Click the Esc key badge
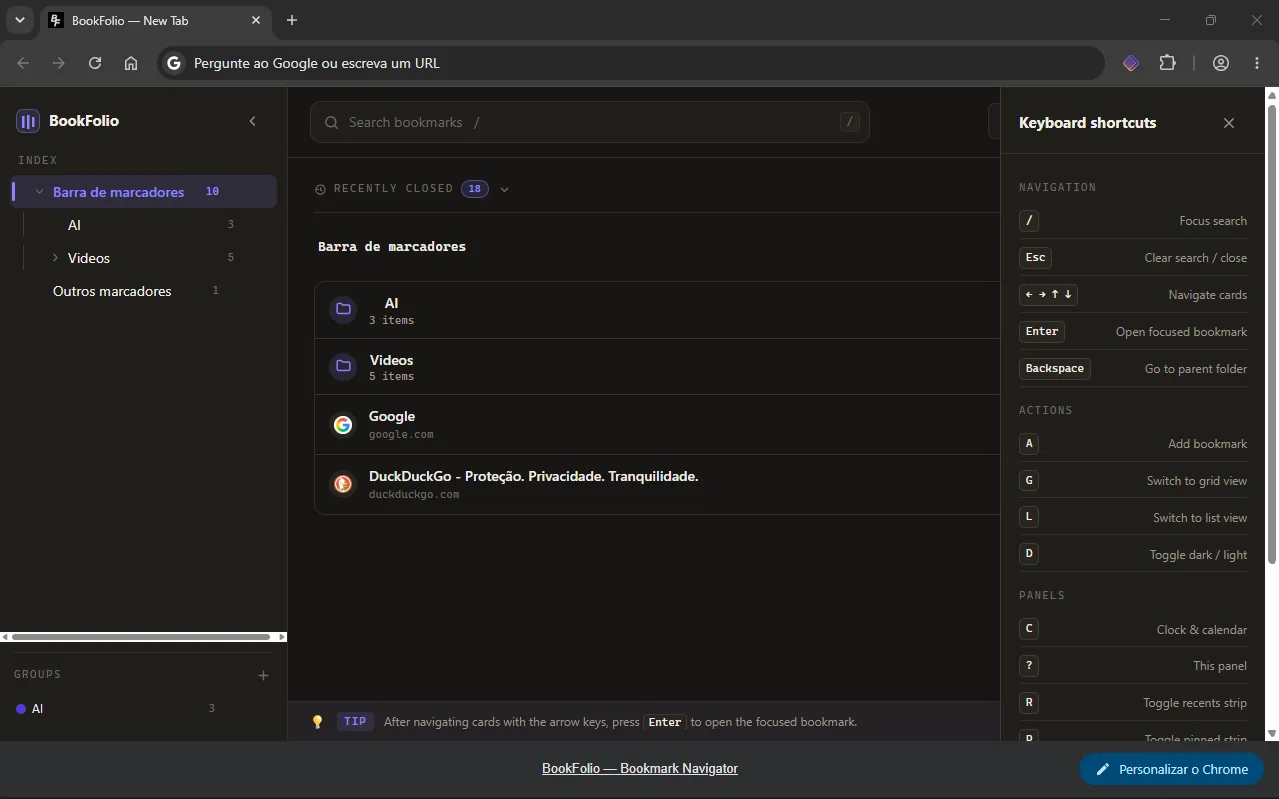This screenshot has height=799, width=1279. pyautogui.click(x=1035, y=258)
